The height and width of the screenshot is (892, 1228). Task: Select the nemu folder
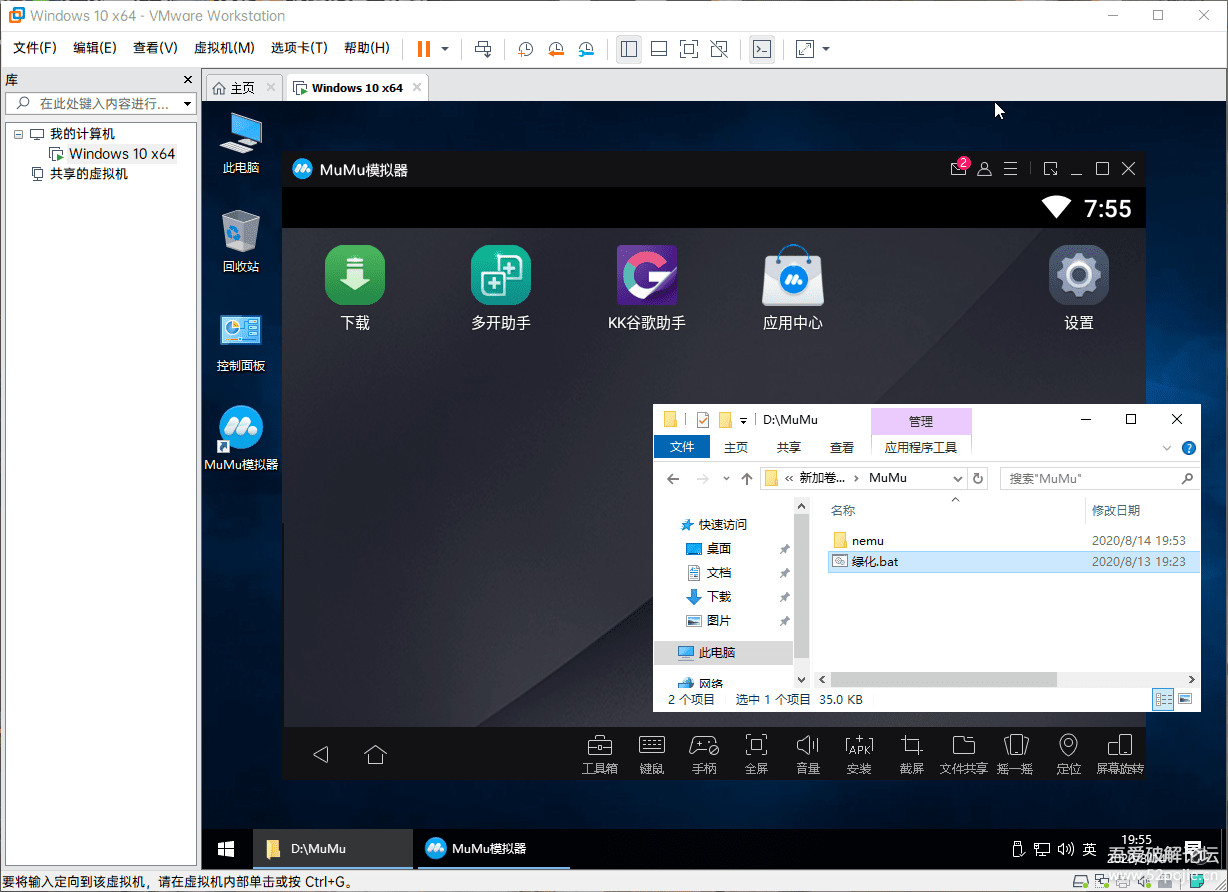[x=868, y=541]
